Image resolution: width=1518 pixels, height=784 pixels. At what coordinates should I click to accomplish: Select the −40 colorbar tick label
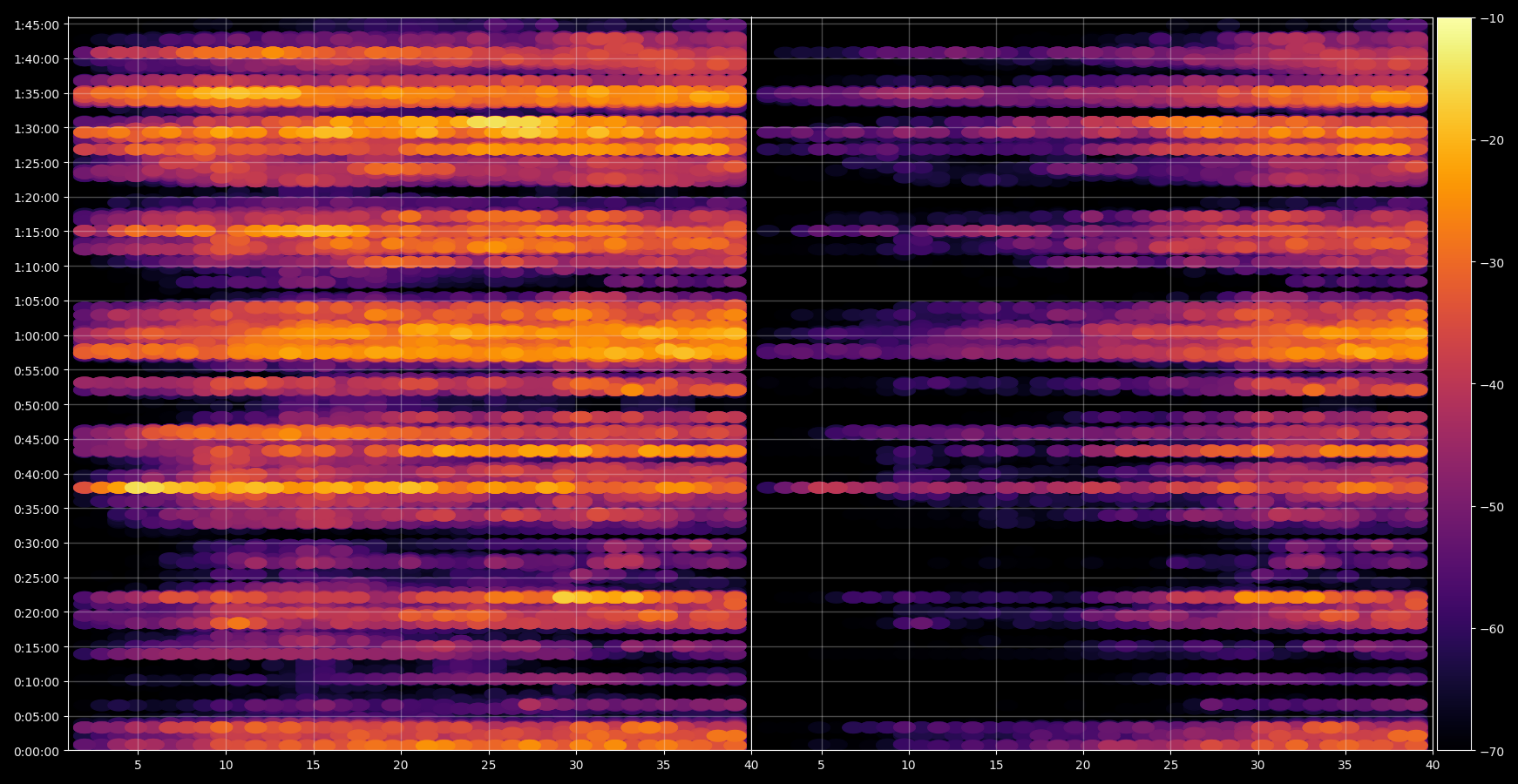1491,384
